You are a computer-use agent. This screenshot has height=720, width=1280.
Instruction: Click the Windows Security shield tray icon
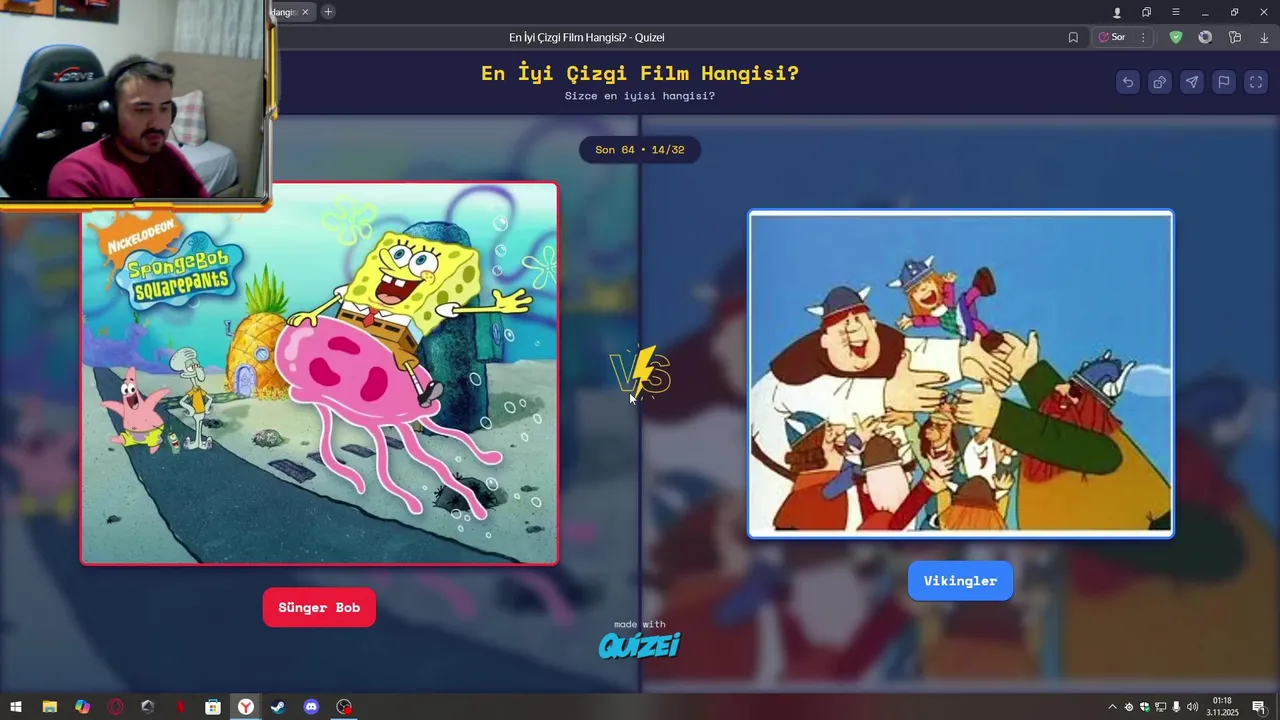[1144, 707]
